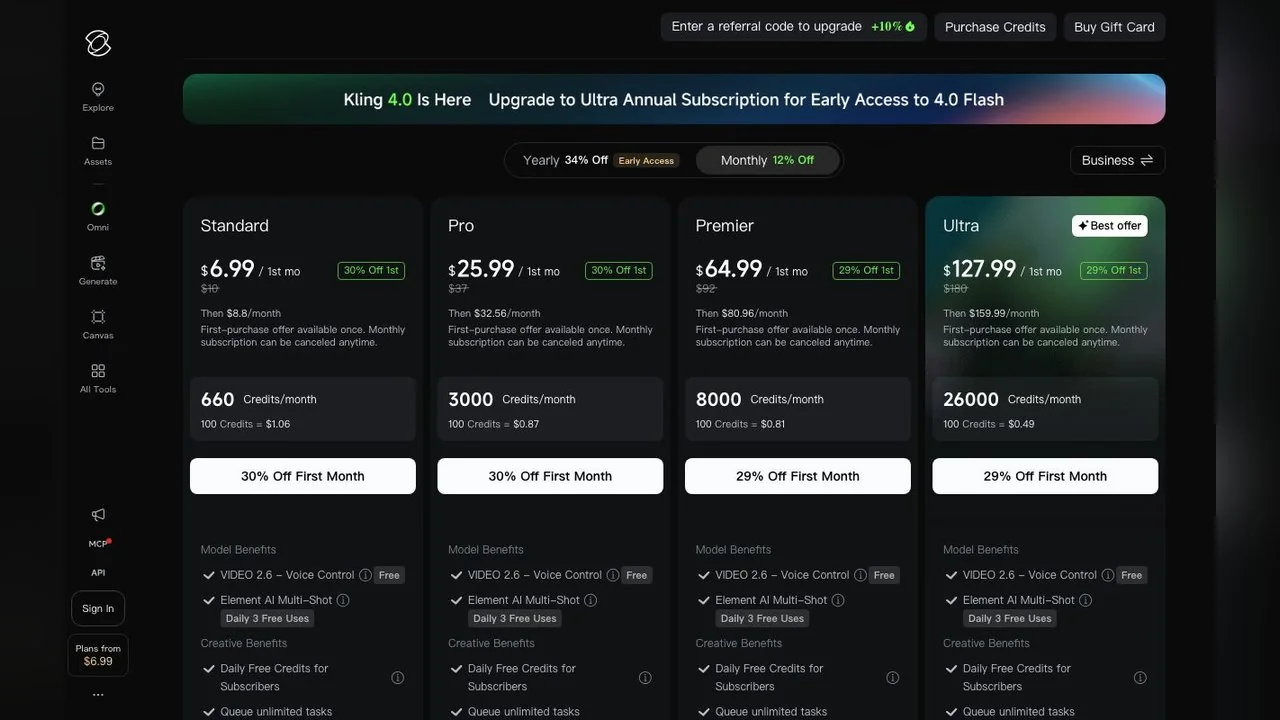Click the Ultra Best offer badge
Image resolution: width=1280 pixels, height=720 pixels.
(1110, 226)
